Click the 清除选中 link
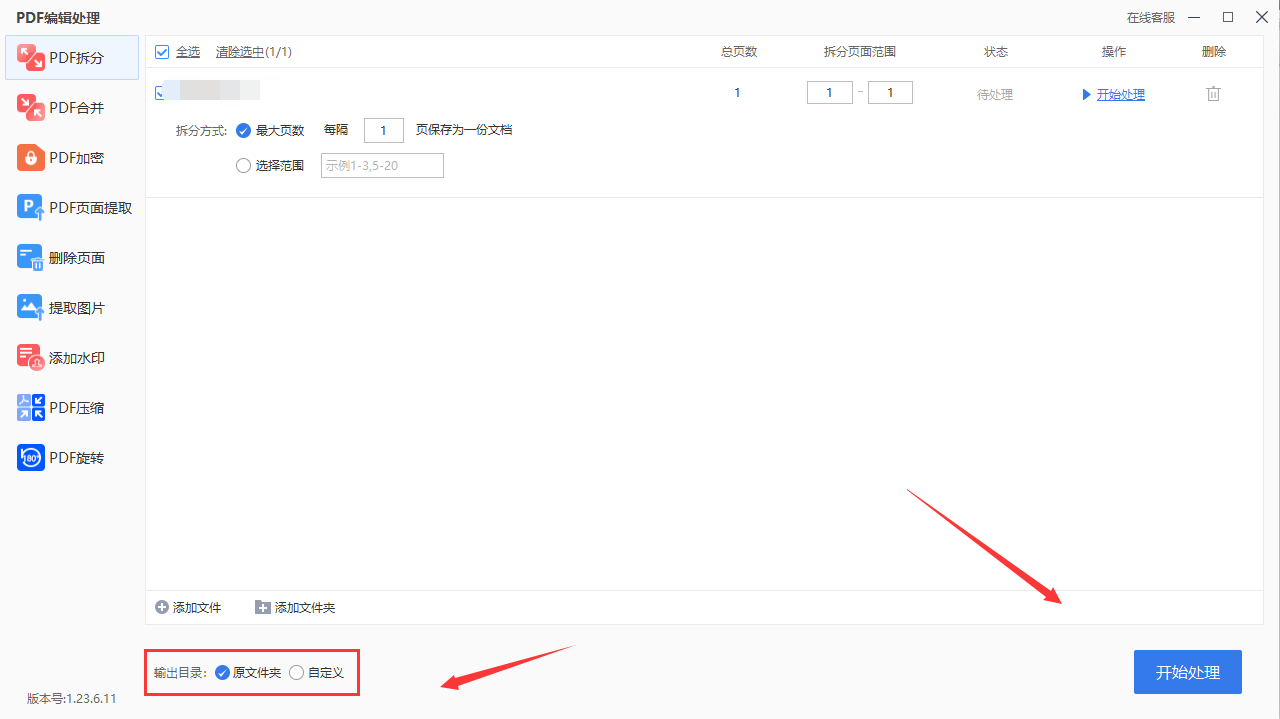Screen dimensions: 1280x719 (x=240, y=52)
